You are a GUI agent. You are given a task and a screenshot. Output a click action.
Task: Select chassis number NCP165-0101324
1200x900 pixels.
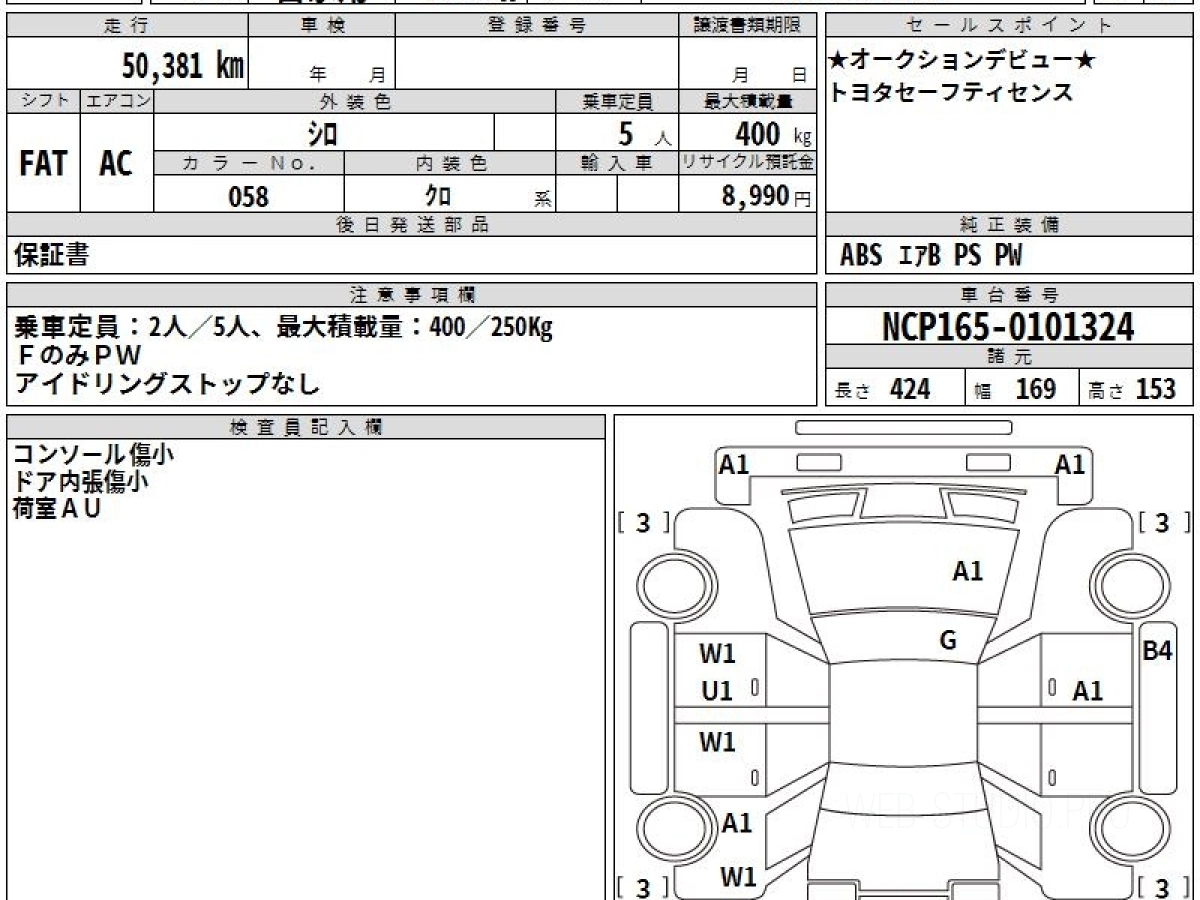(1009, 326)
